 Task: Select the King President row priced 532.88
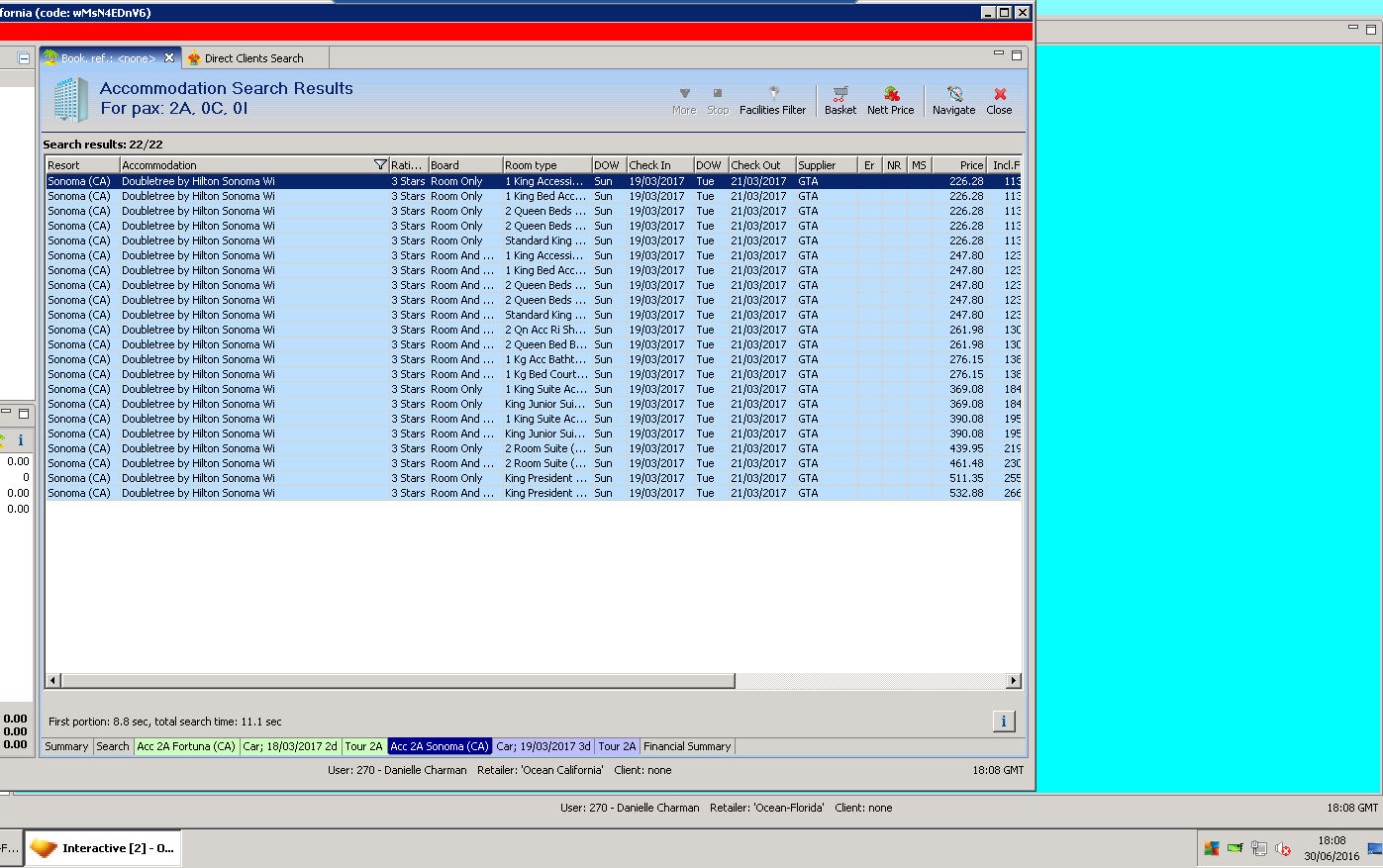(533, 493)
